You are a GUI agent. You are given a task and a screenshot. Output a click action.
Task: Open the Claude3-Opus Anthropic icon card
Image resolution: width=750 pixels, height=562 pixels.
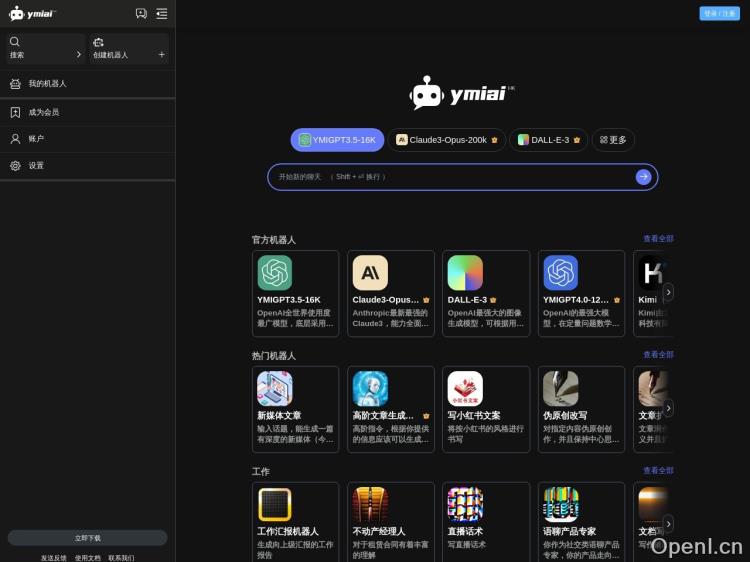click(x=370, y=273)
